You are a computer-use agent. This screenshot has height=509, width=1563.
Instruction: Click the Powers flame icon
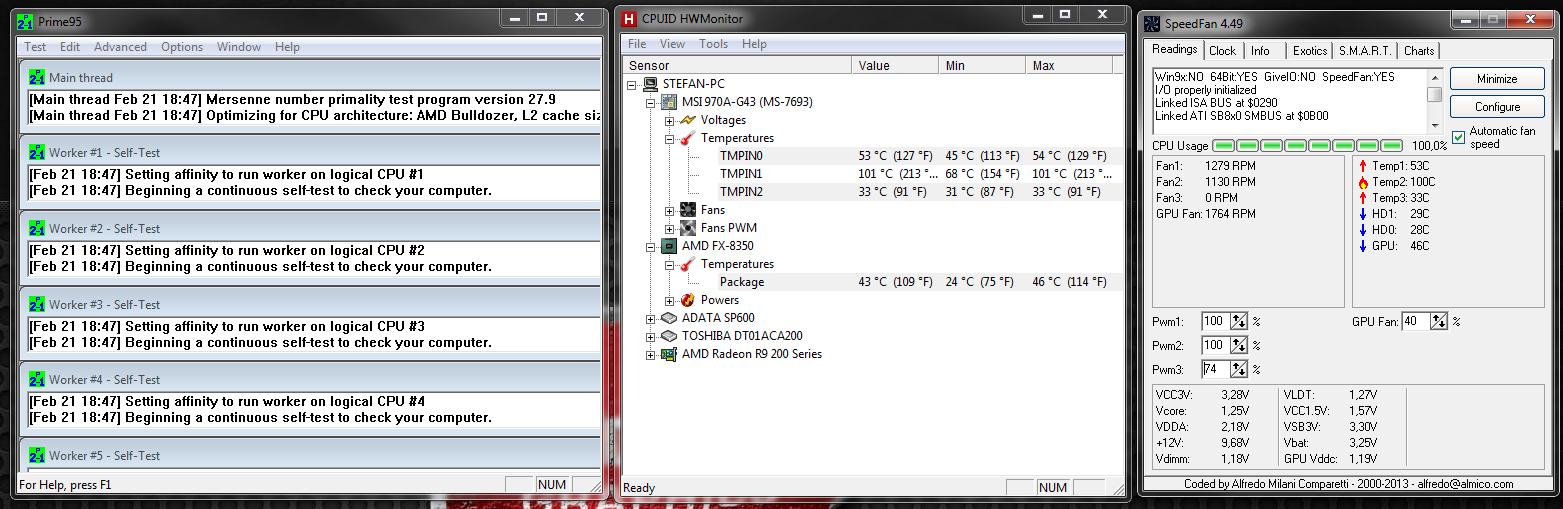(688, 300)
